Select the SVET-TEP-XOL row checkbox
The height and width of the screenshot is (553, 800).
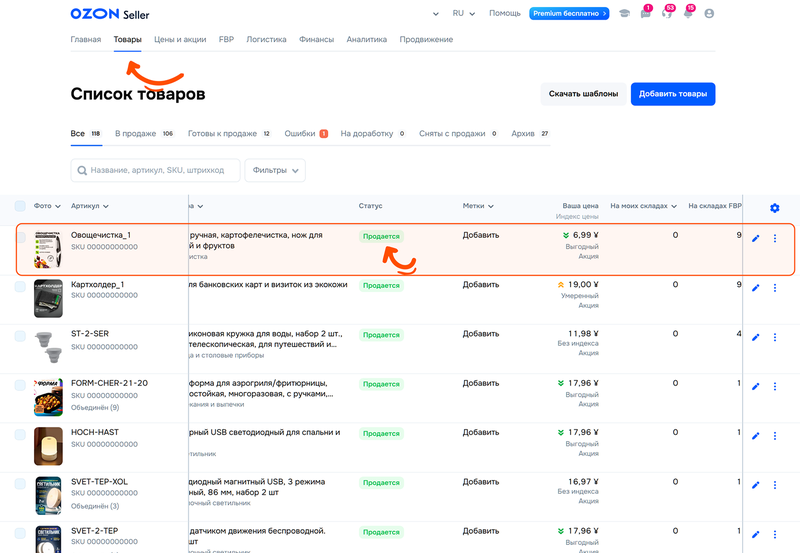(20, 484)
